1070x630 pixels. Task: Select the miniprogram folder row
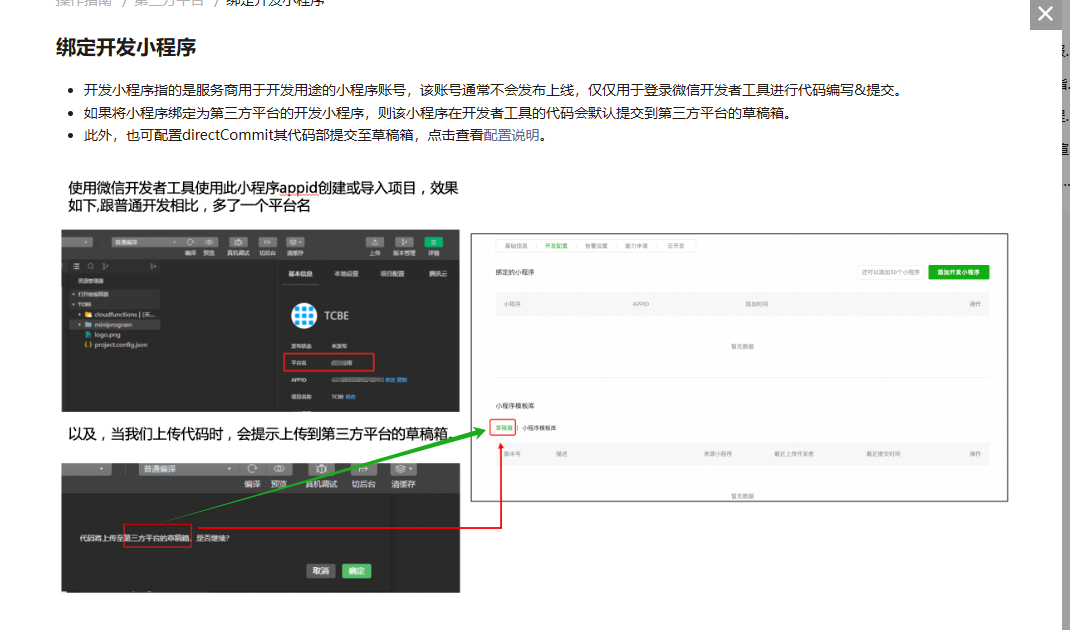click(115, 325)
